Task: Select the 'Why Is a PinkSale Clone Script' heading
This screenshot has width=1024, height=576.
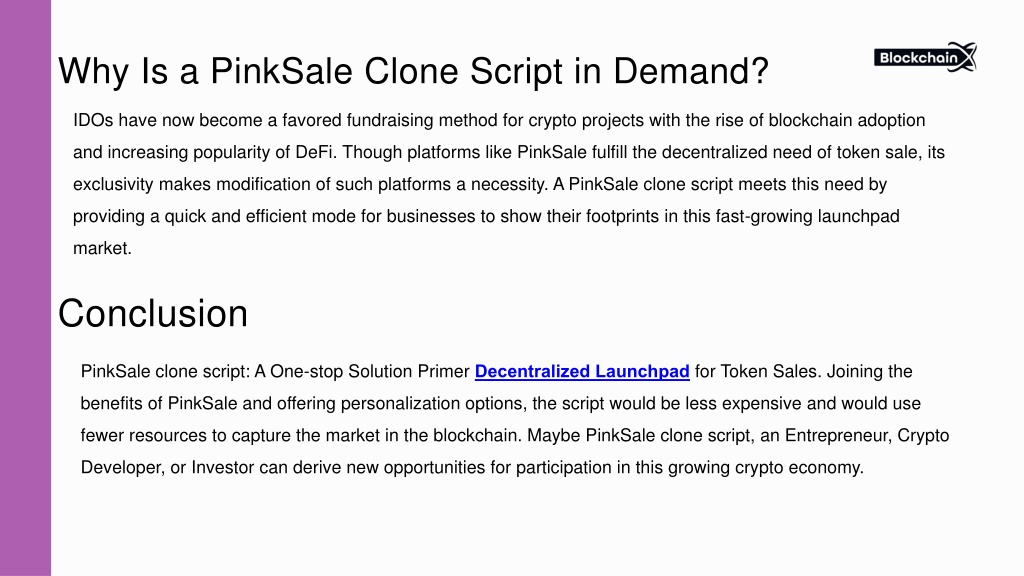Action: (413, 71)
